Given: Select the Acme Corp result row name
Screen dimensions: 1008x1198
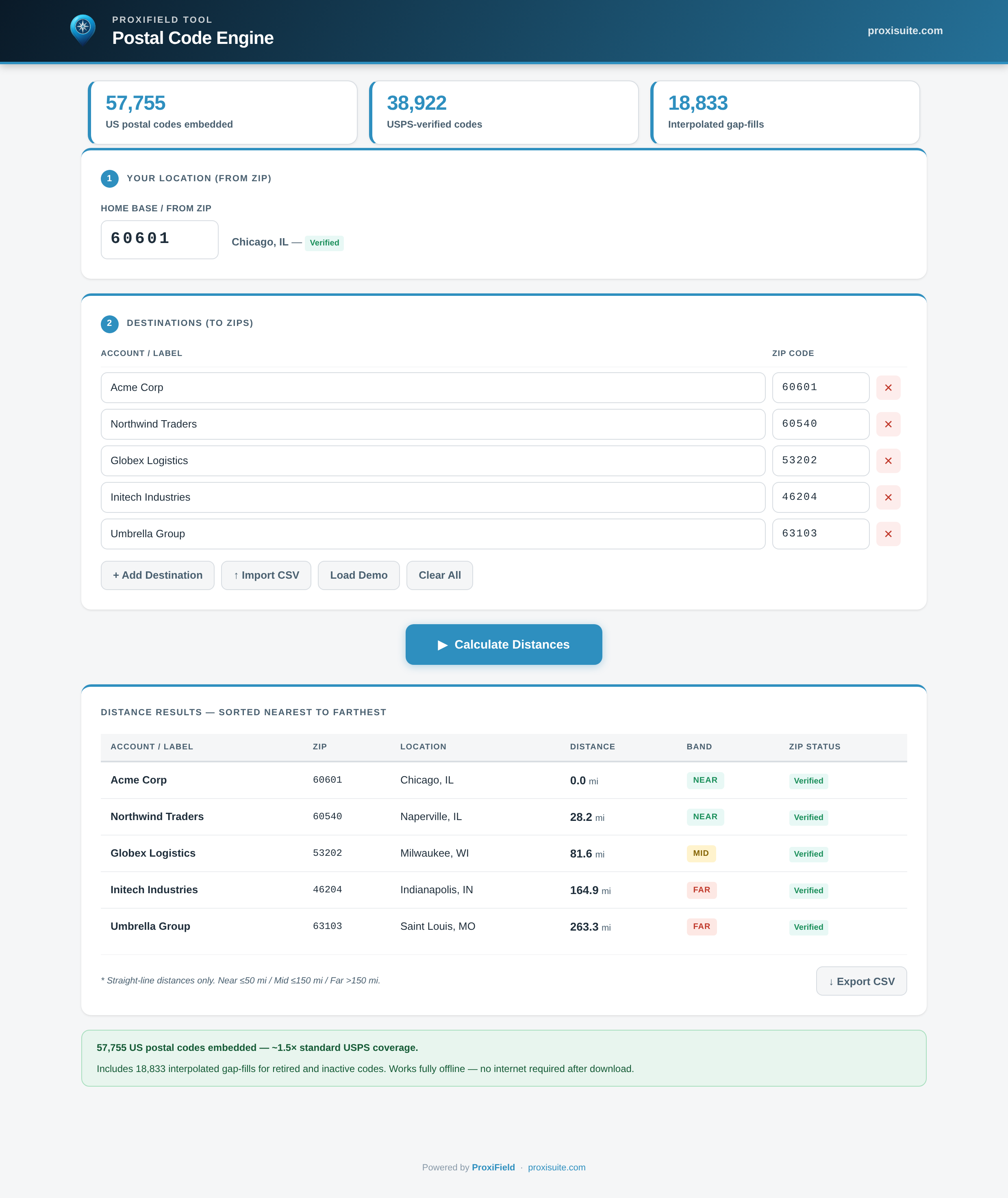Looking at the screenshot, I should point(138,780).
